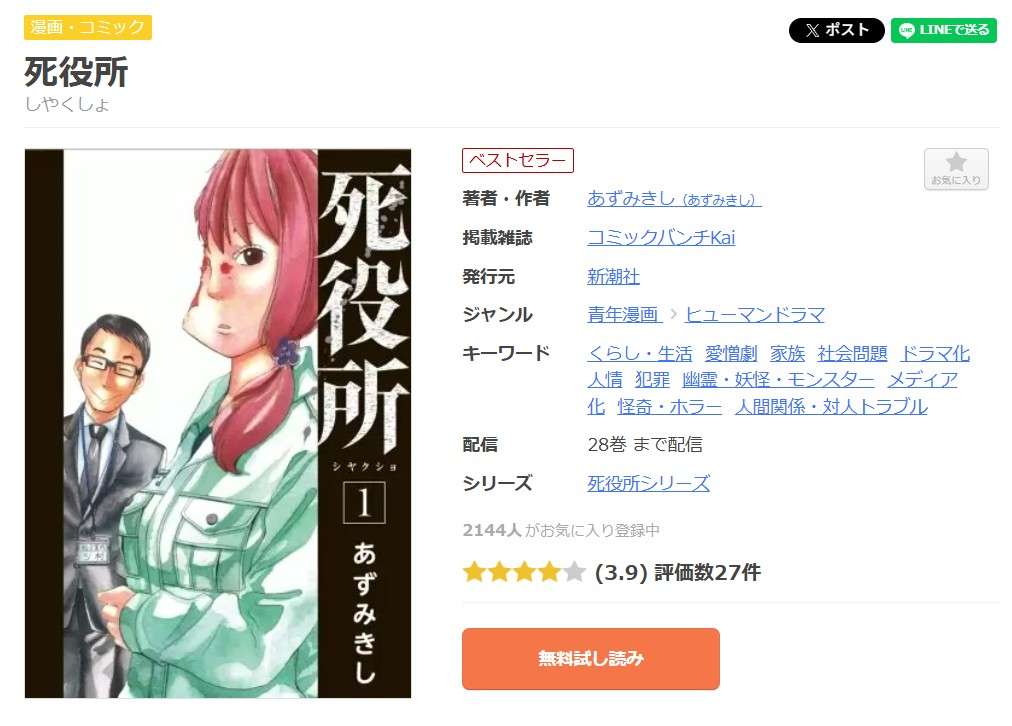Open 死役所シリーズ series link
This screenshot has width=1012, height=726.
pyautogui.click(x=648, y=483)
